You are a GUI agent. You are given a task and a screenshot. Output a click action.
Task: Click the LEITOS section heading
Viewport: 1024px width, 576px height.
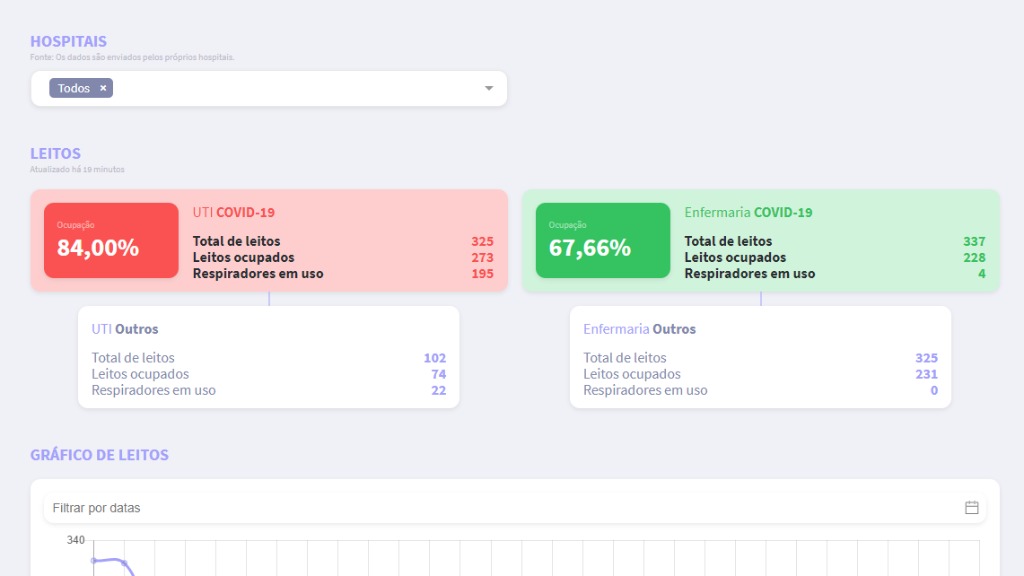(x=55, y=154)
